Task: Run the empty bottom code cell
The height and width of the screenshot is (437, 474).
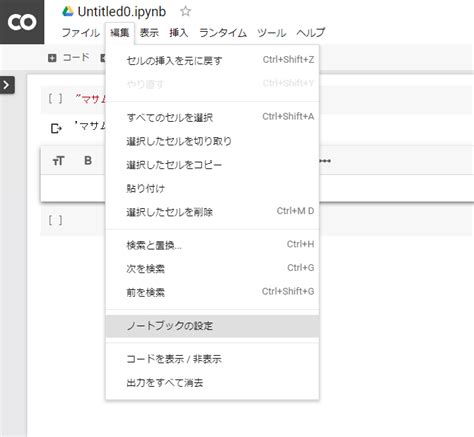Action: [x=55, y=220]
